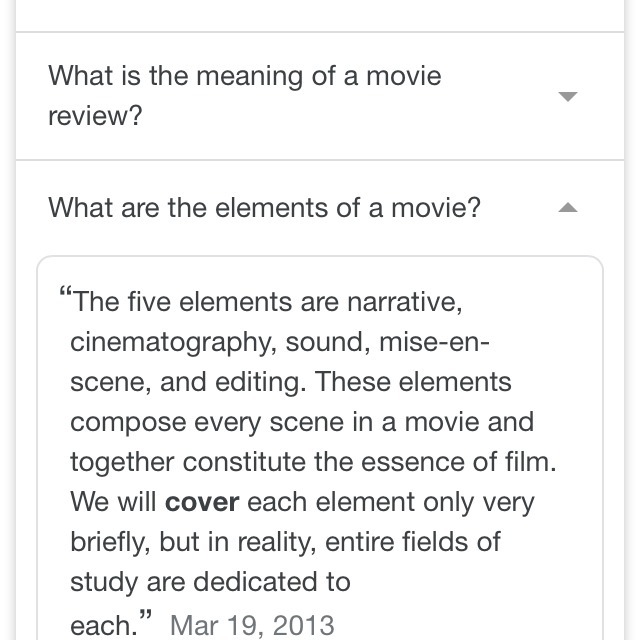Click the opening quotation mark of the answer
The height and width of the screenshot is (640, 640).
[x=66, y=297]
